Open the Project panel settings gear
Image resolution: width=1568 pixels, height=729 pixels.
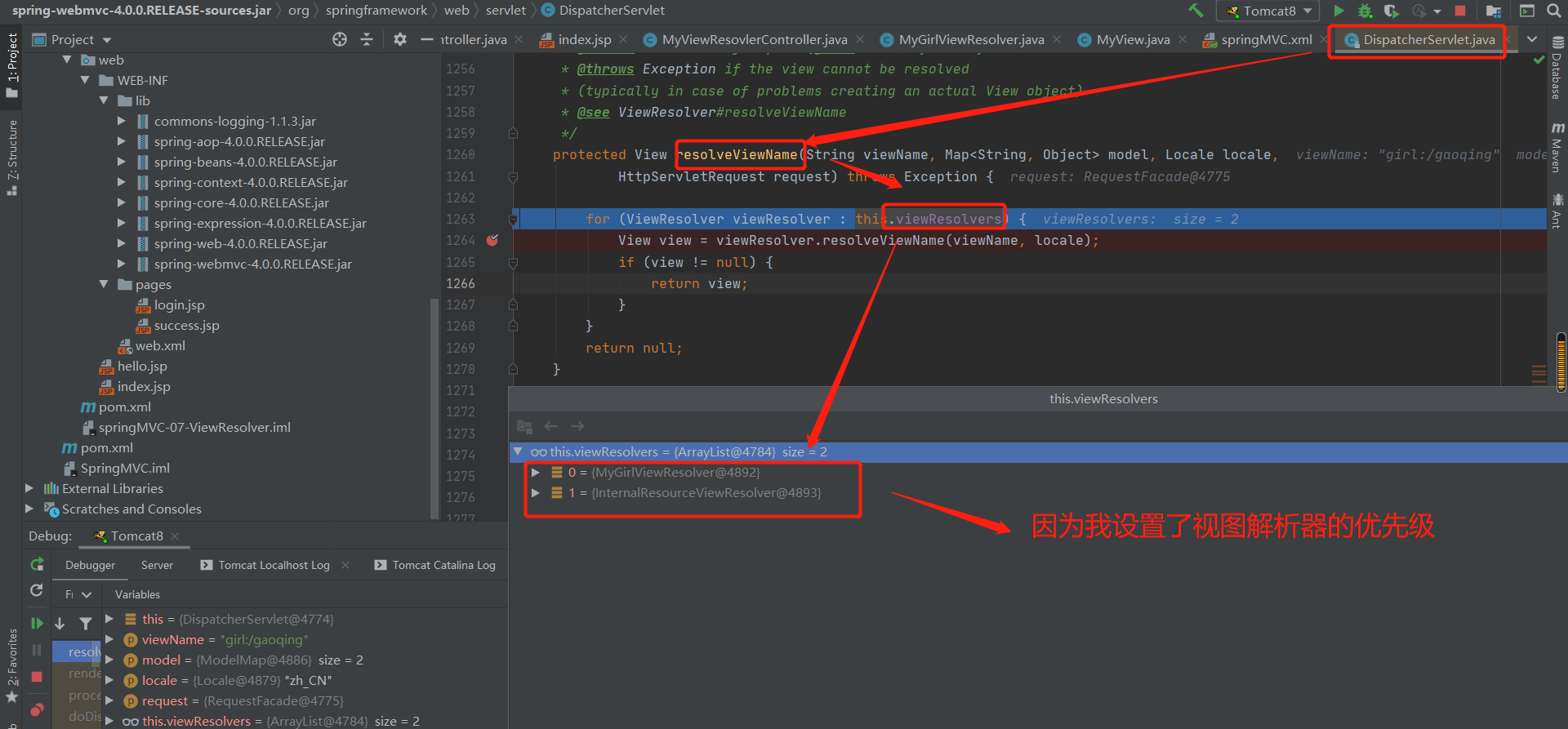[399, 39]
